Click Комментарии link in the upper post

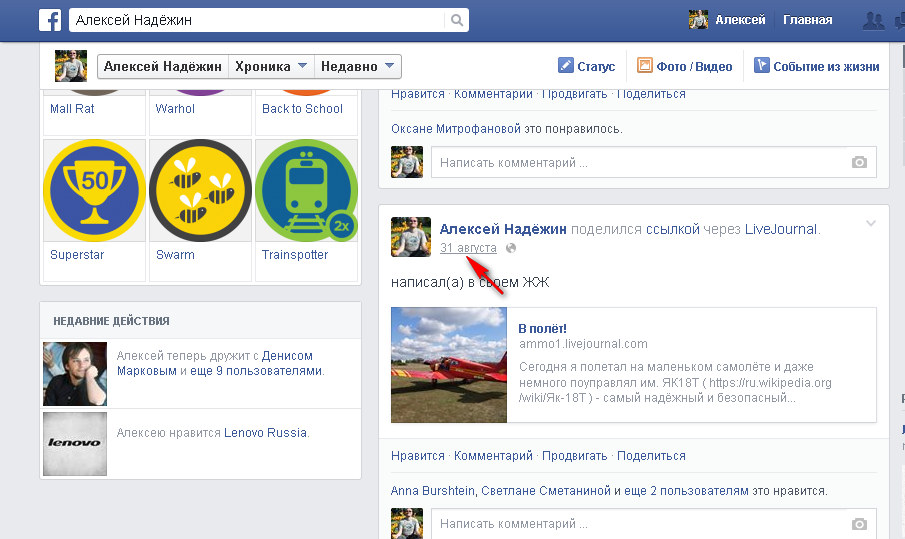pyautogui.click(x=493, y=94)
